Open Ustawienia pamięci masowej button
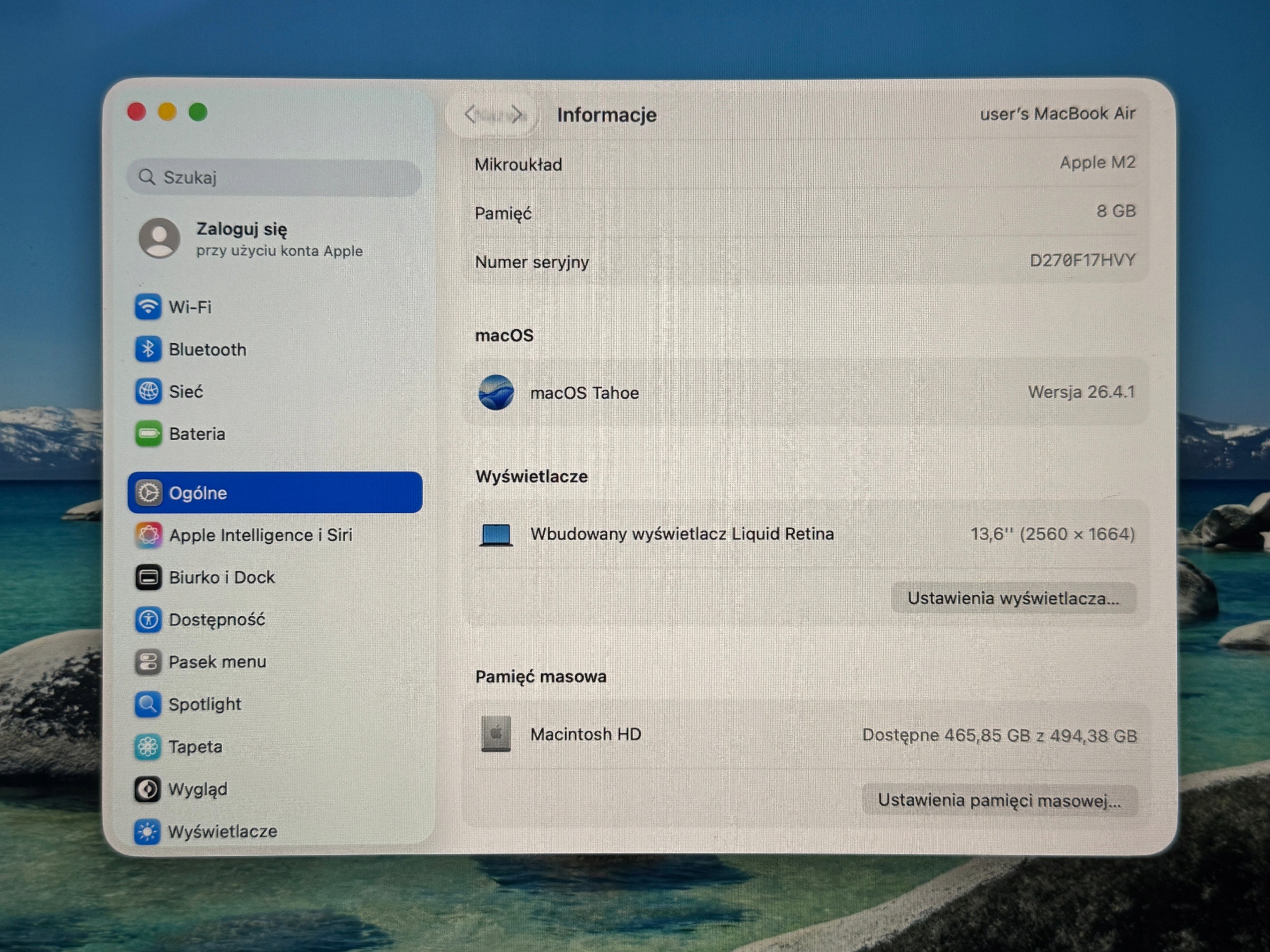Image resolution: width=1270 pixels, height=952 pixels. point(1000,800)
